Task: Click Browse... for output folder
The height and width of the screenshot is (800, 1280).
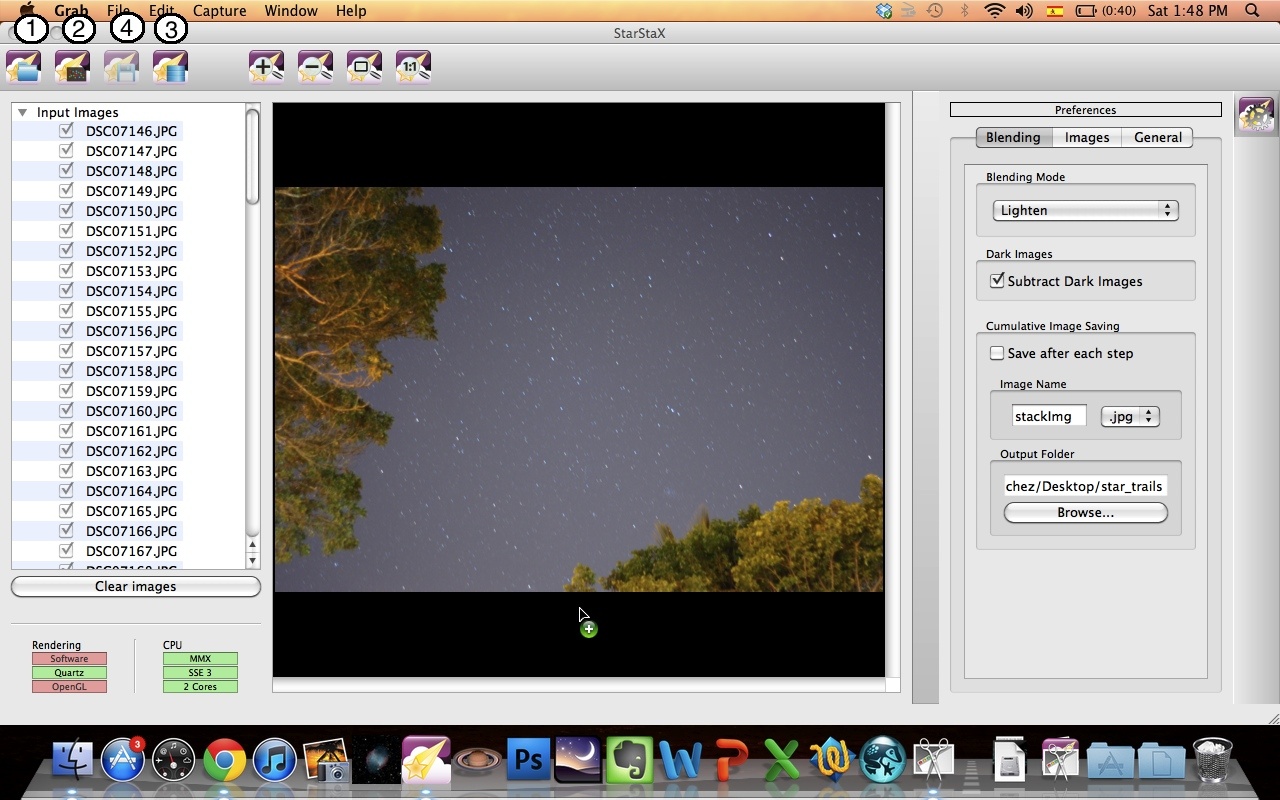Action: coord(1085,513)
